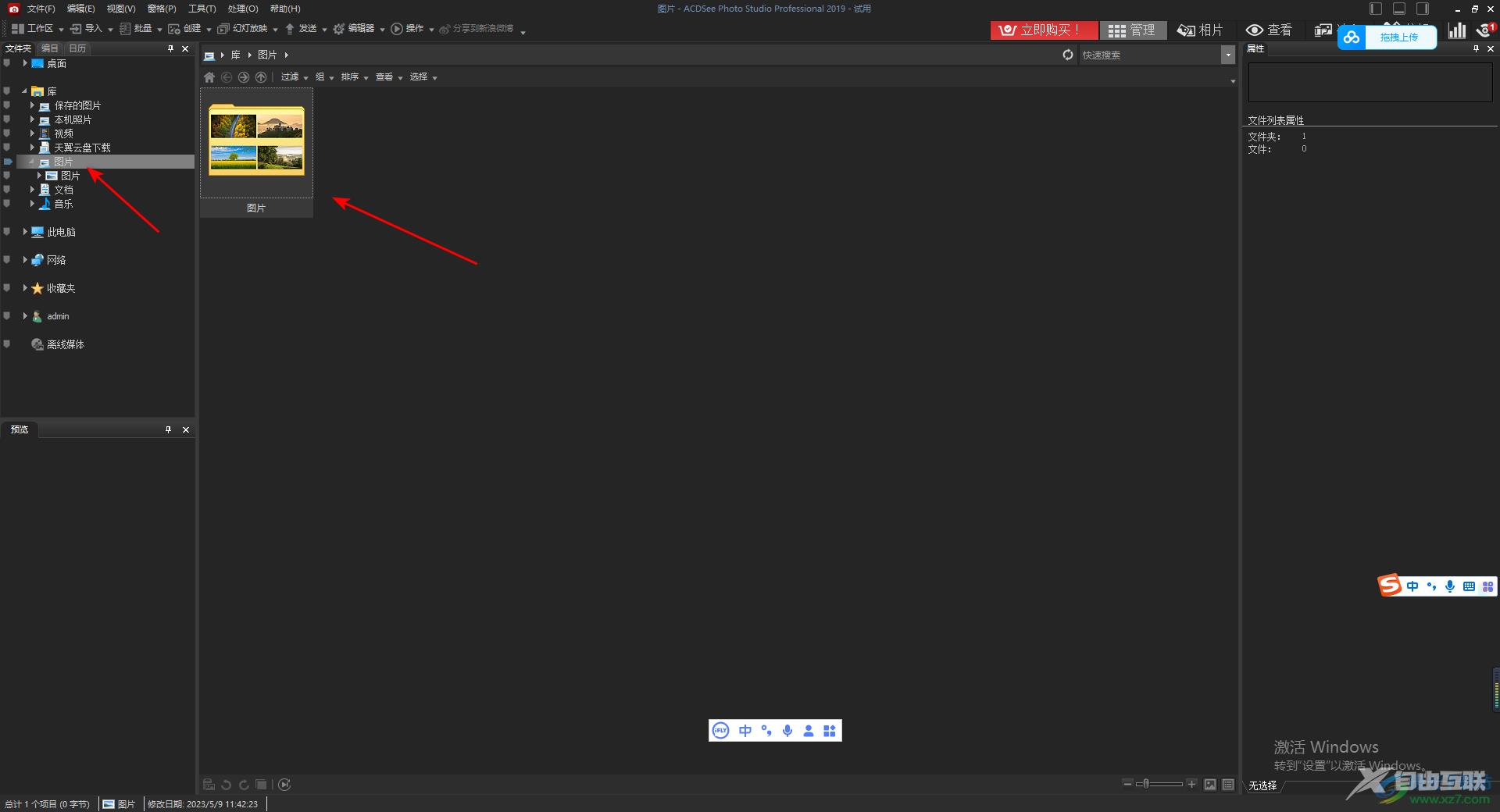Screen dimensions: 1500x812
Task: Open the 编辑(E) menu
Action: click(x=80, y=9)
